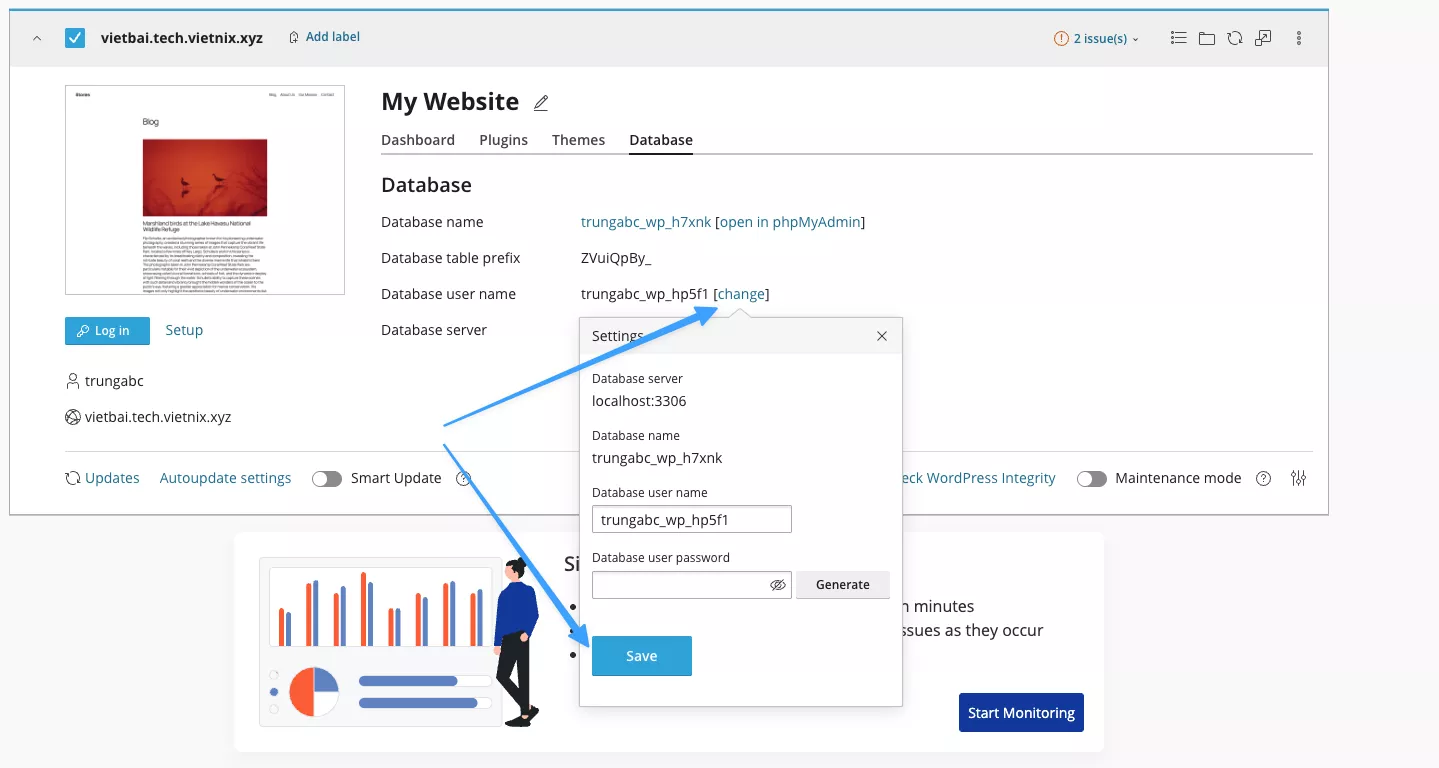Uncheck the vietbai.tech.vietnix.xyz site checkbox
Viewport: 1439px width, 768px height.
pos(75,37)
